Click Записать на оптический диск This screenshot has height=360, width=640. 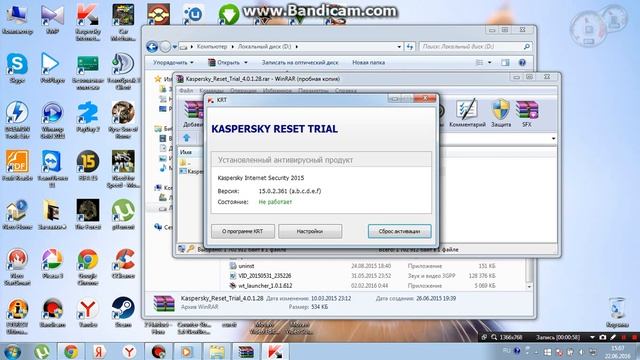click(x=300, y=62)
